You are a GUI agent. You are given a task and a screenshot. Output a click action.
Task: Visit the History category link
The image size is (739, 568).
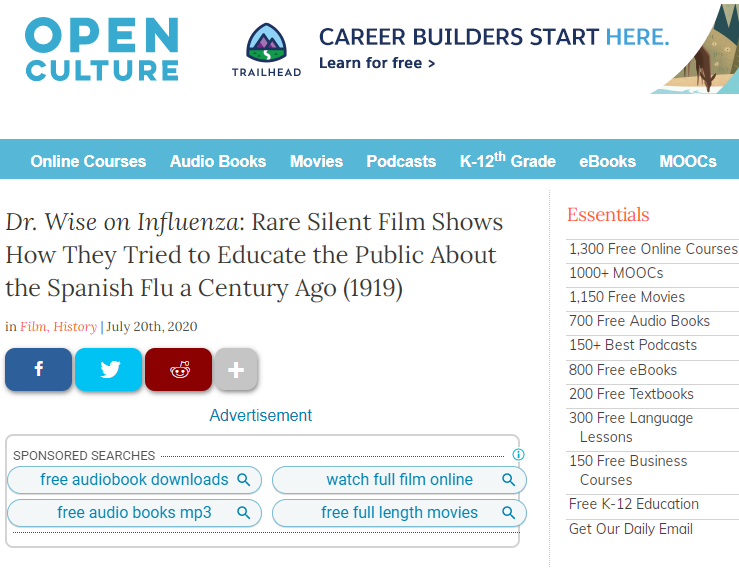(75, 327)
